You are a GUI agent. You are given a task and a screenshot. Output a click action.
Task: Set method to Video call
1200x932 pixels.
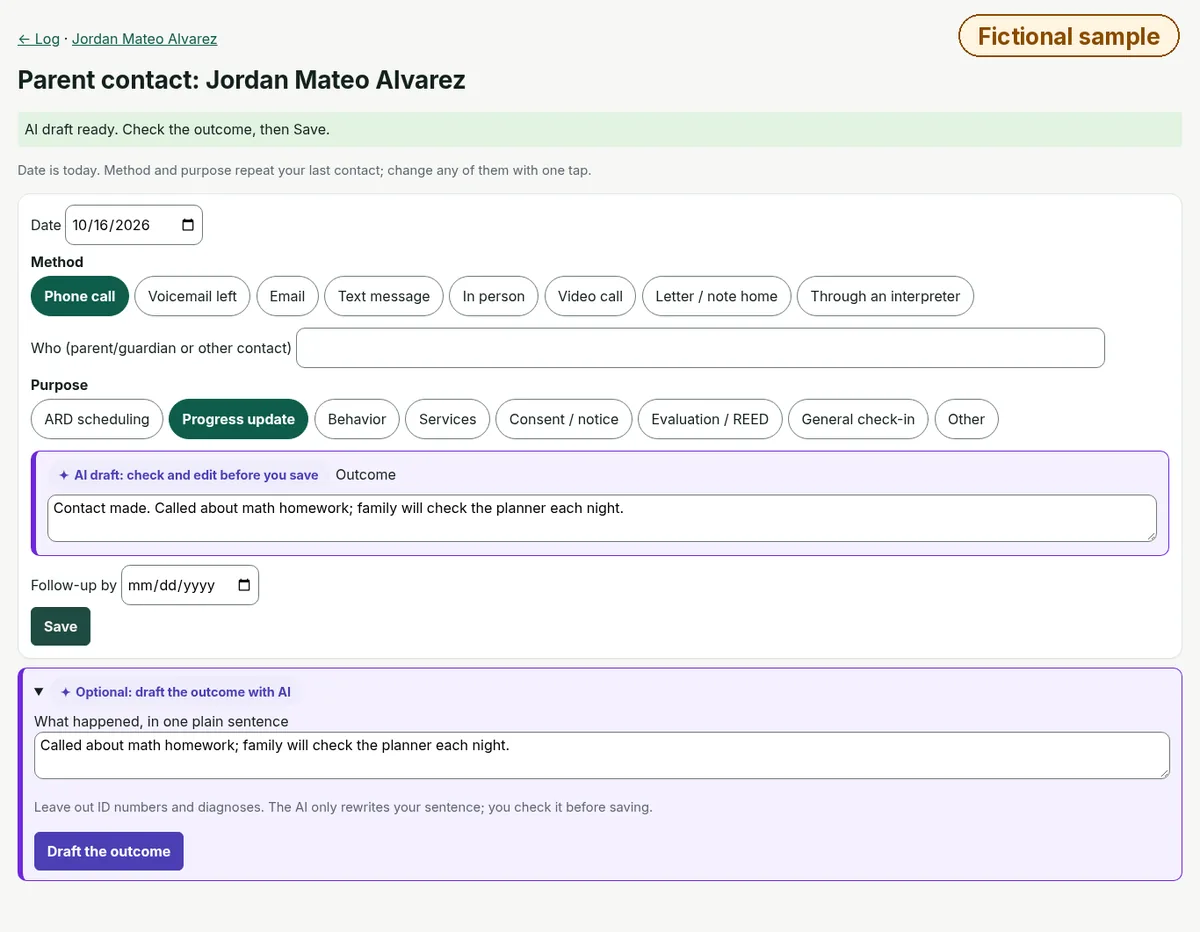tap(590, 296)
